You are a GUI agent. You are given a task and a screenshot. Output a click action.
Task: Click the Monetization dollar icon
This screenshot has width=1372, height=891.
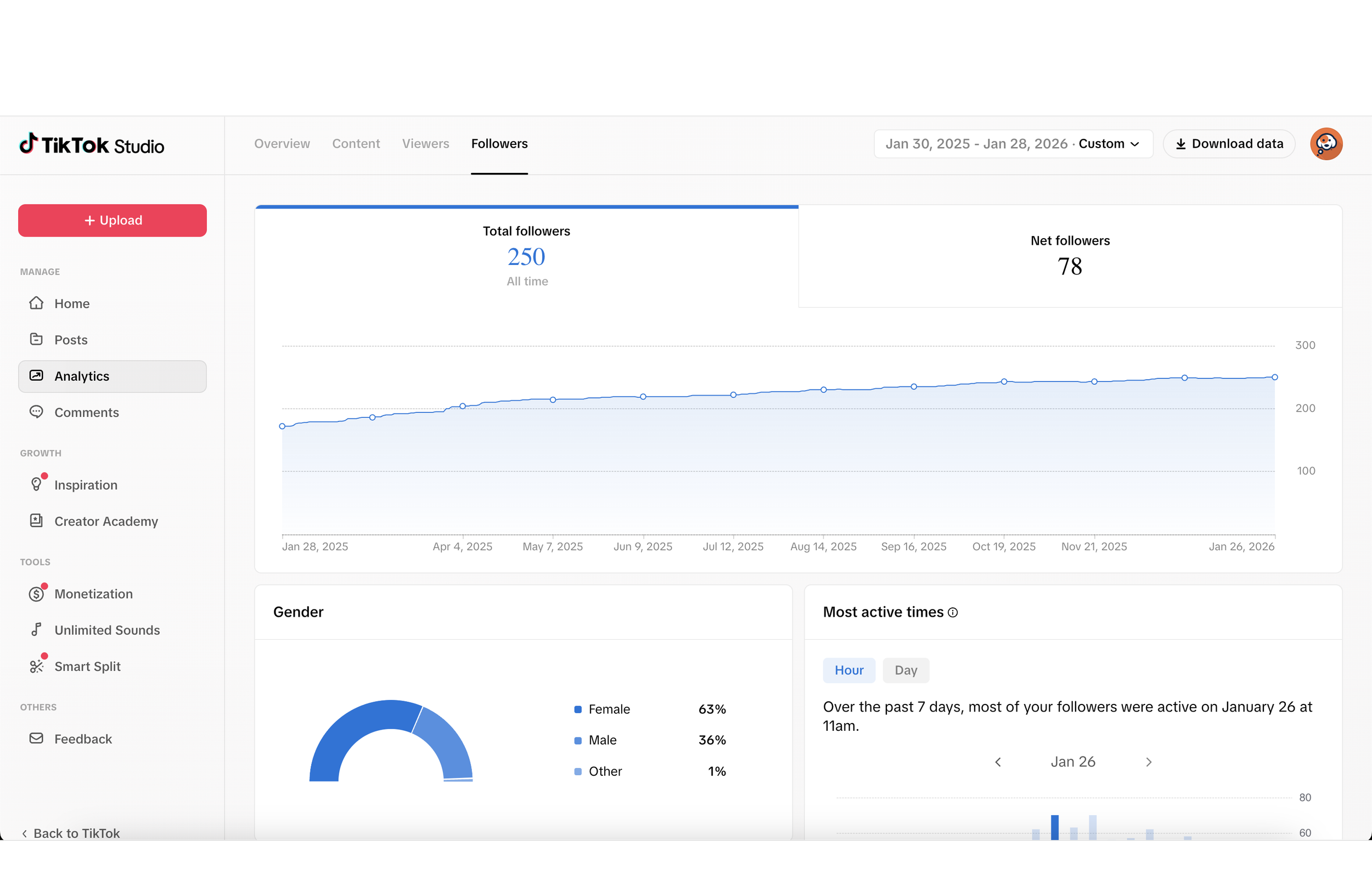[x=36, y=594]
